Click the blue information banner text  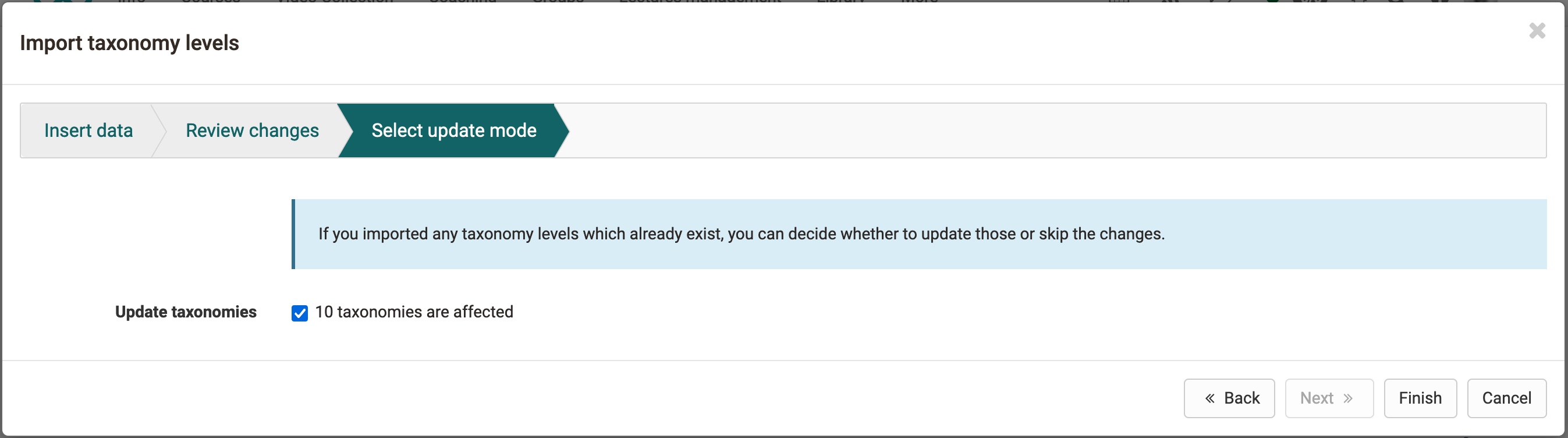pos(740,234)
